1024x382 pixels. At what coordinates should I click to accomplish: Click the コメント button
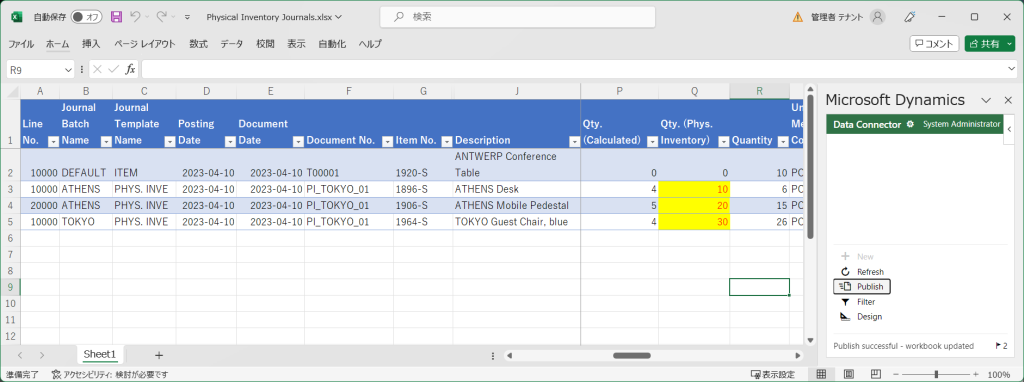(x=934, y=44)
